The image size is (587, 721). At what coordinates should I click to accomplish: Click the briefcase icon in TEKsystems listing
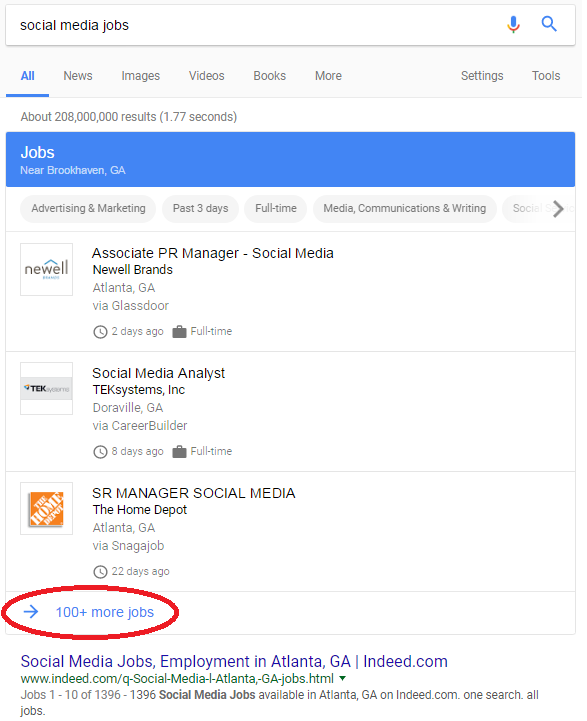179,452
